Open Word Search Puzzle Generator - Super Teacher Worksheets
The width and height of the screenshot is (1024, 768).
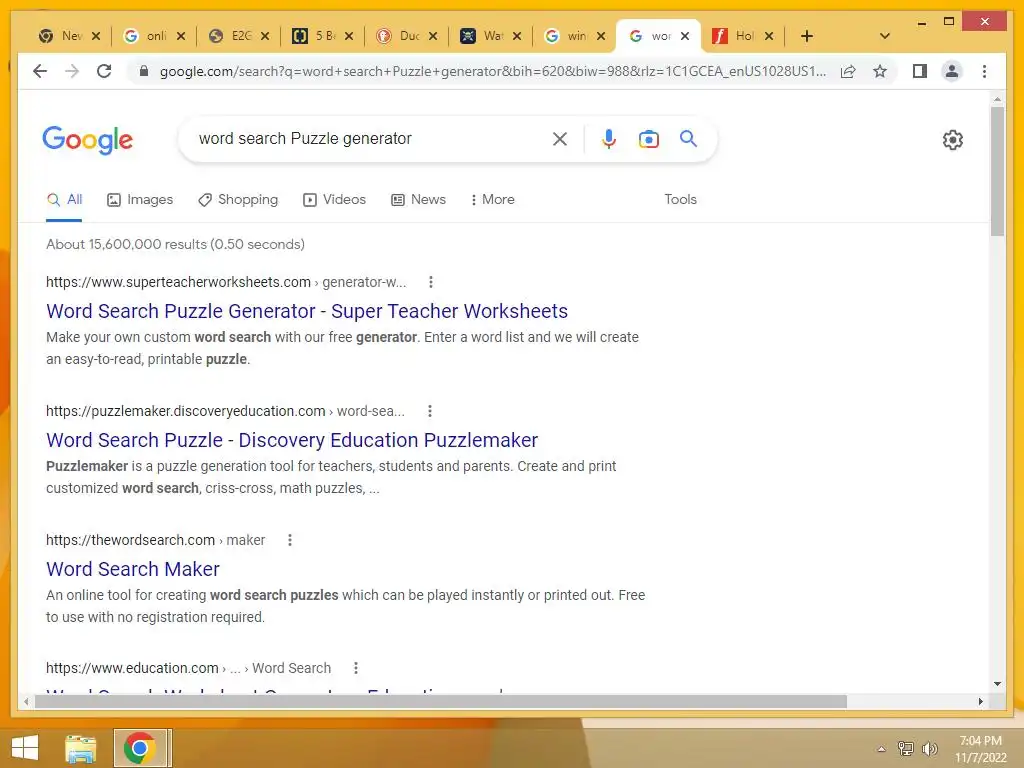(x=307, y=311)
